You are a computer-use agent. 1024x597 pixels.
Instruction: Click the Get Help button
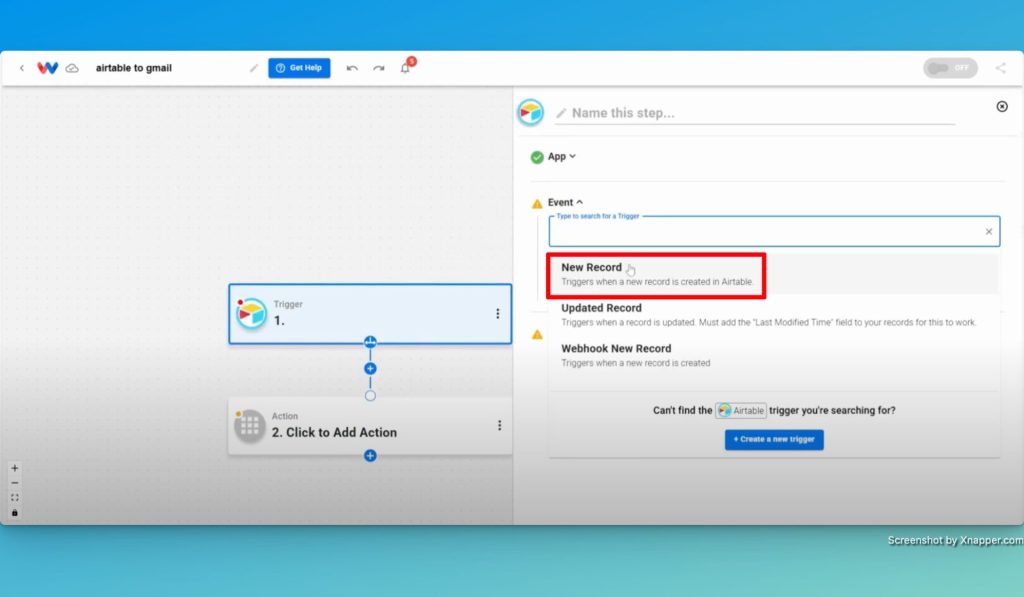point(299,68)
